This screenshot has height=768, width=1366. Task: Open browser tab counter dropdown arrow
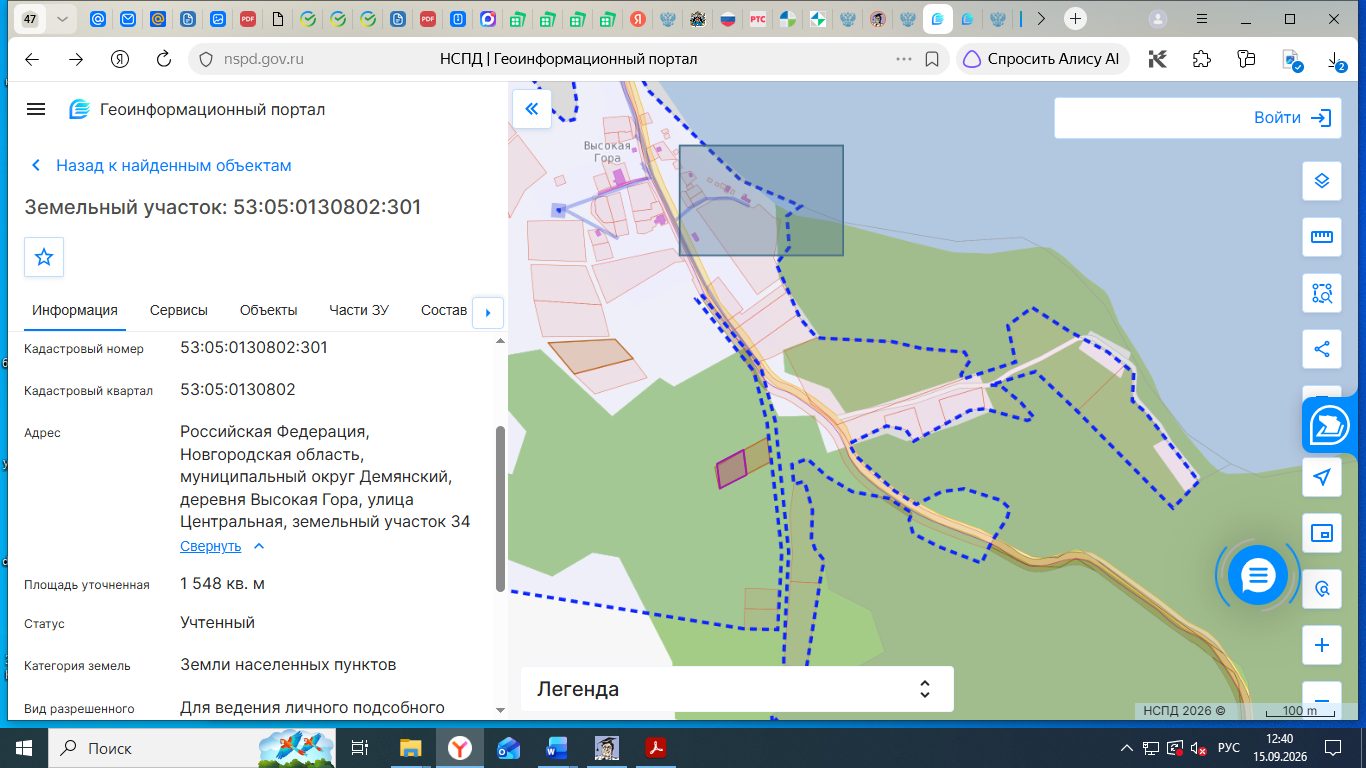[x=63, y=19]
